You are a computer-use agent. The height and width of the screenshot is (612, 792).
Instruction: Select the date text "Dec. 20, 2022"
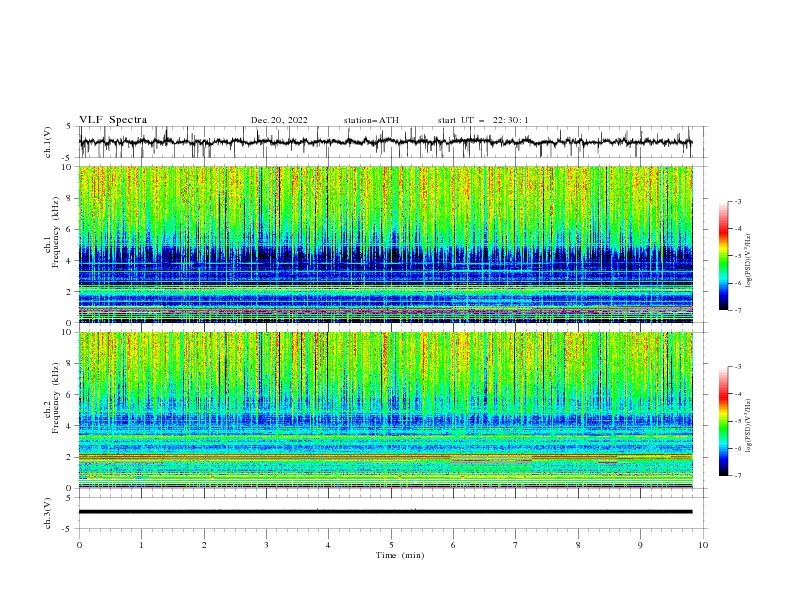point(279,120)
